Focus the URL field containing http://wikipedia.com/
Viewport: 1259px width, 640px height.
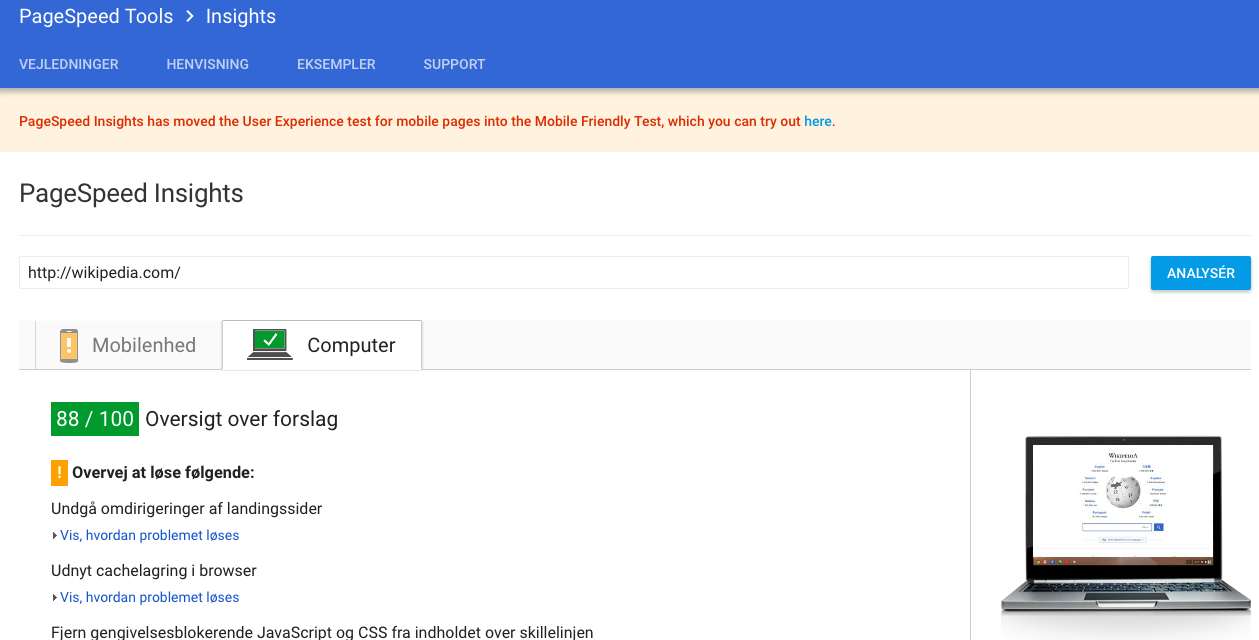[x=573, y=272]
